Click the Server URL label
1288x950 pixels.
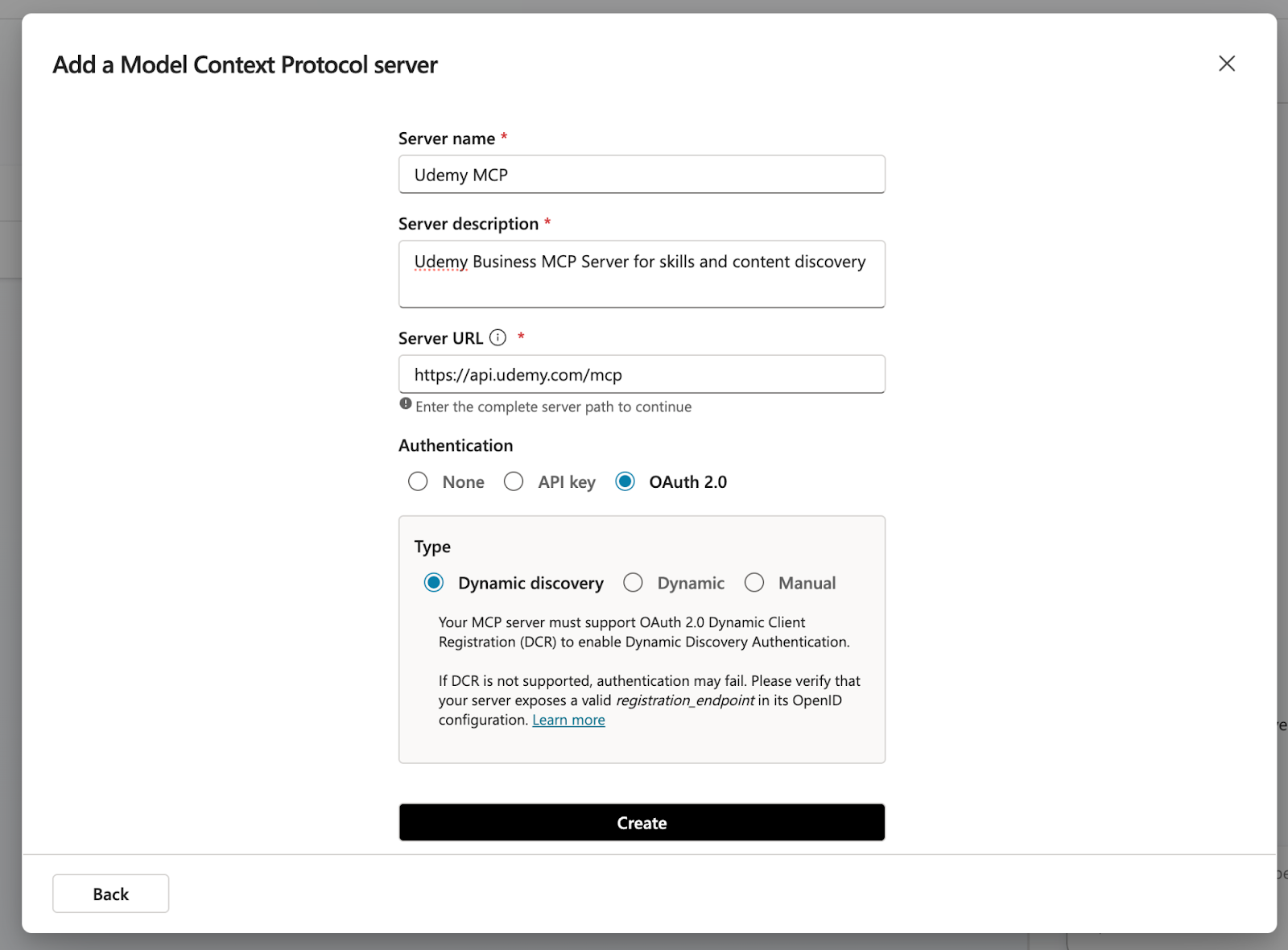click(x=440, y=338)
